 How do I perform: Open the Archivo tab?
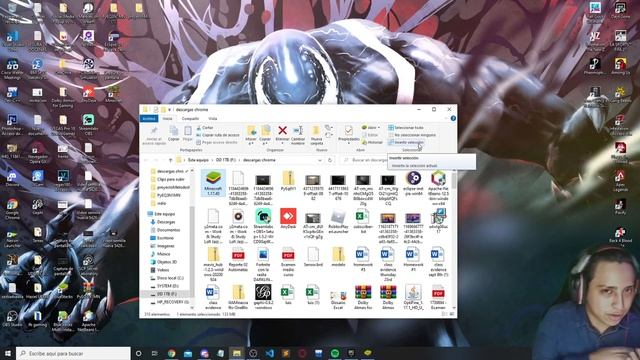149,118
